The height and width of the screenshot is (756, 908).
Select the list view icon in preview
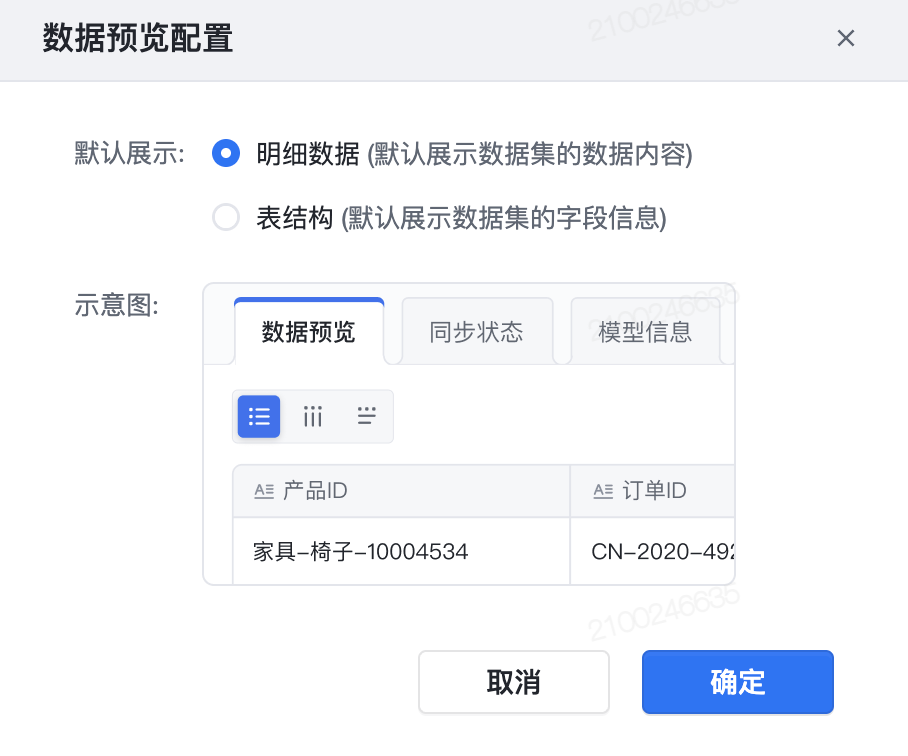tap(259, 416)
